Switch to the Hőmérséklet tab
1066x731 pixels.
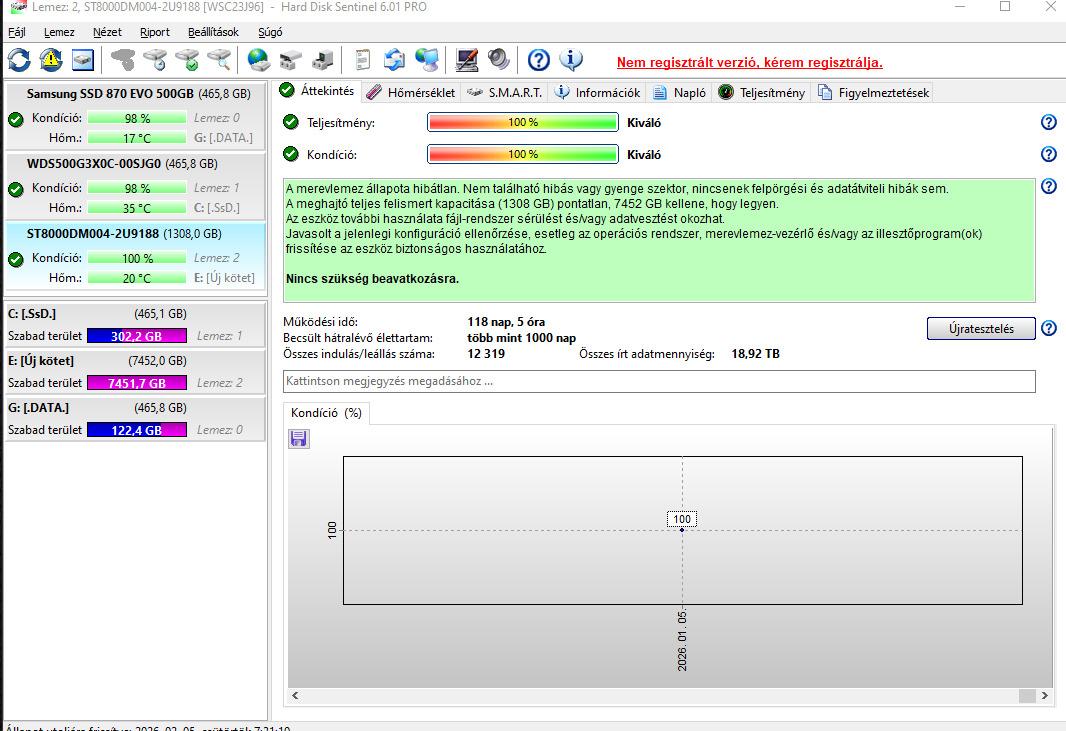coord(411,93)
